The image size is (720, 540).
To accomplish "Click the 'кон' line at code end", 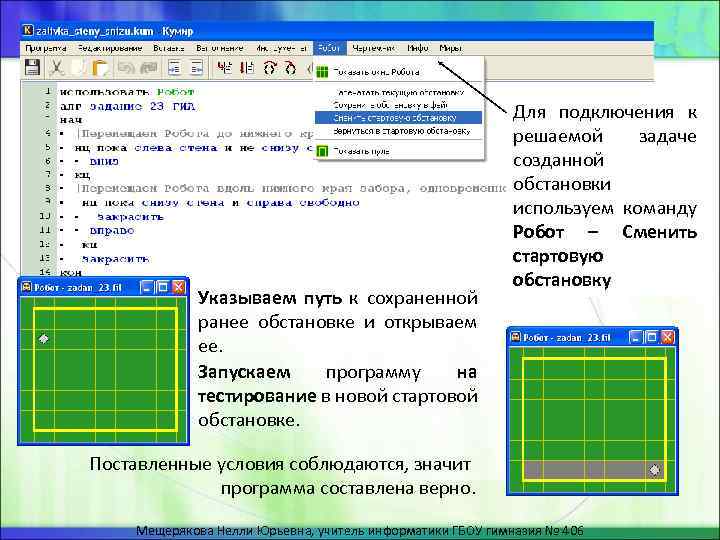I will pyautogui.click(x=71, y=272).
